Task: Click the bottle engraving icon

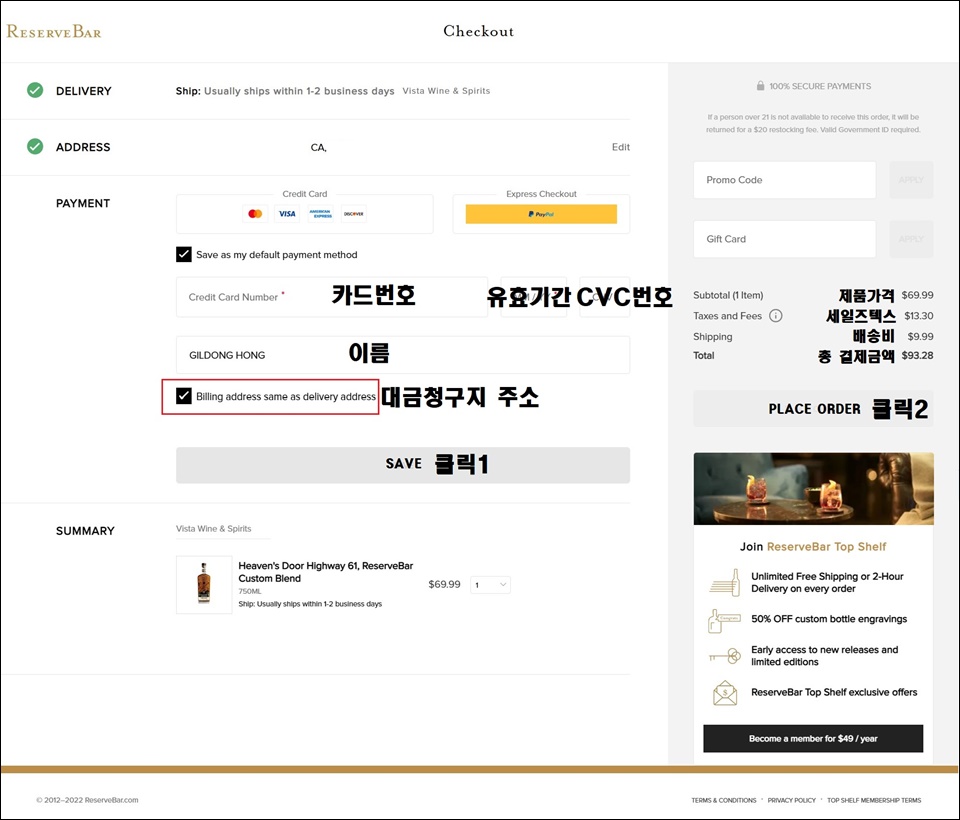Action: 724,620
